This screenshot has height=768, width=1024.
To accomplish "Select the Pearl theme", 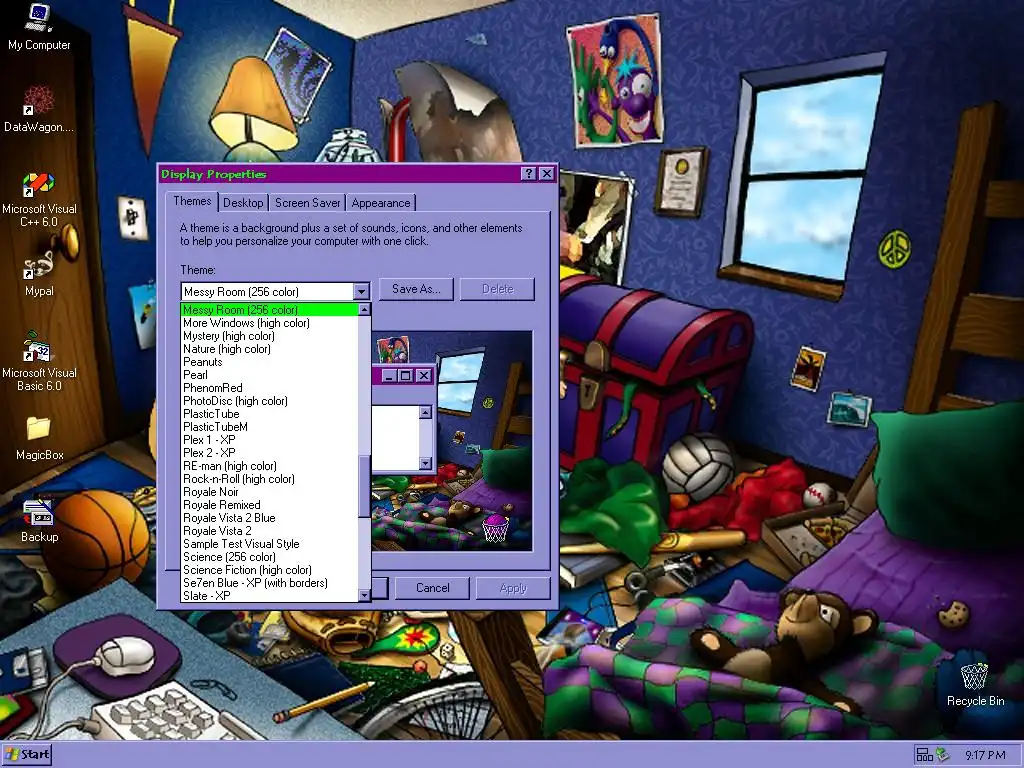I will 270,375.
